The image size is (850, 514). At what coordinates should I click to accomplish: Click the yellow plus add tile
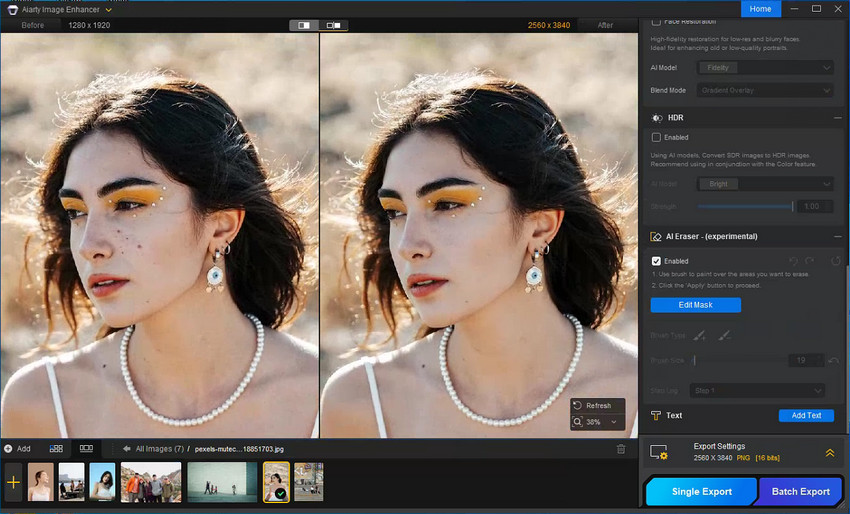(14, 482)
